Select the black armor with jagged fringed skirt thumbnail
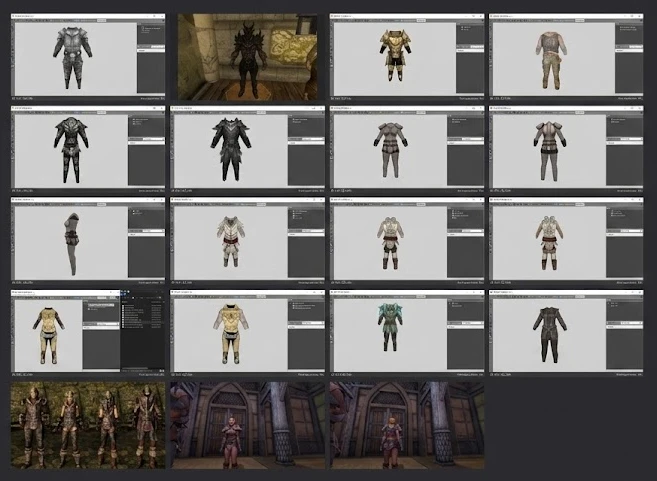Viewport: 657px width, 481px height. click(x=247, y=149)
